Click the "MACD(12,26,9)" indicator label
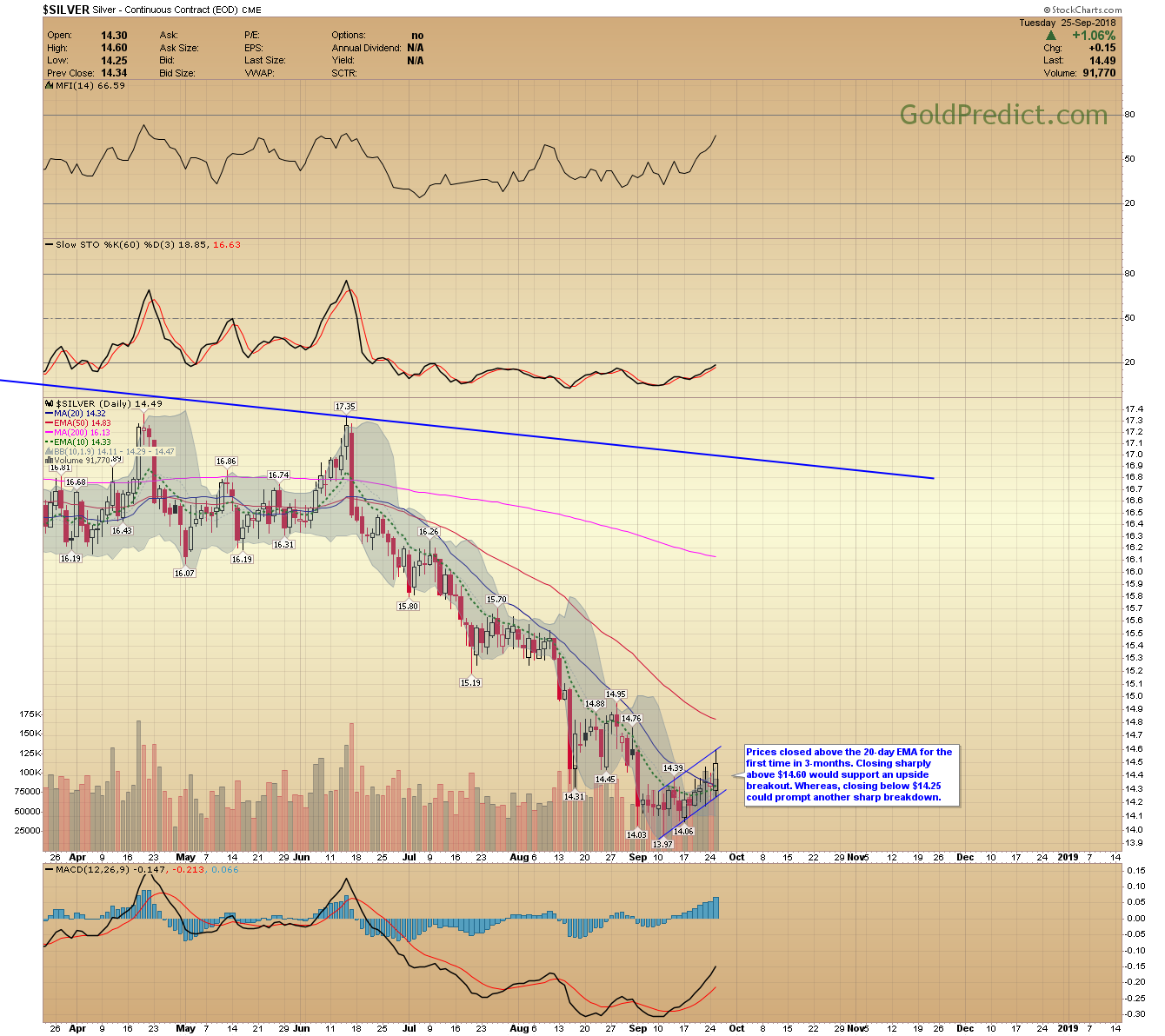 91,870
